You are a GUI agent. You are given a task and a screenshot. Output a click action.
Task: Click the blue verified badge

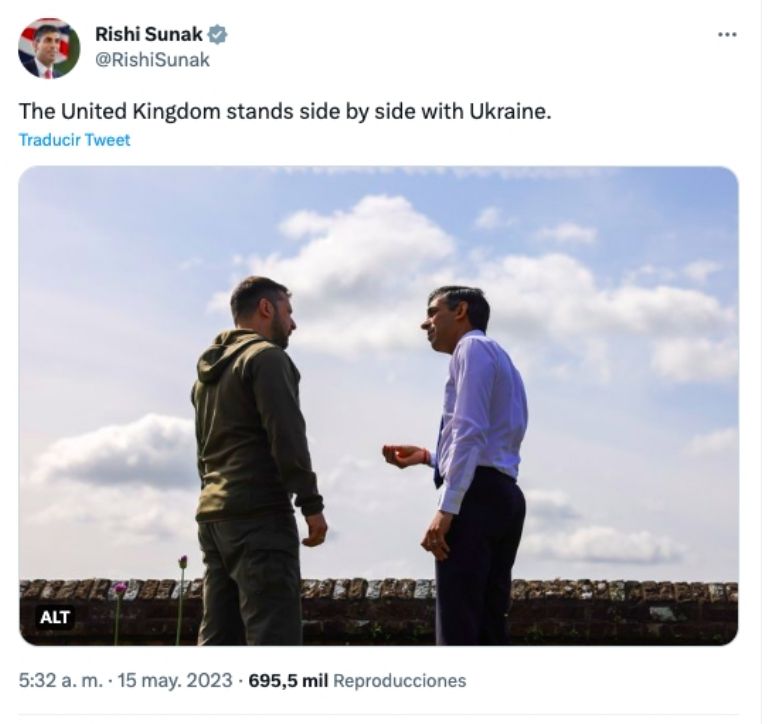pos(218,34)
